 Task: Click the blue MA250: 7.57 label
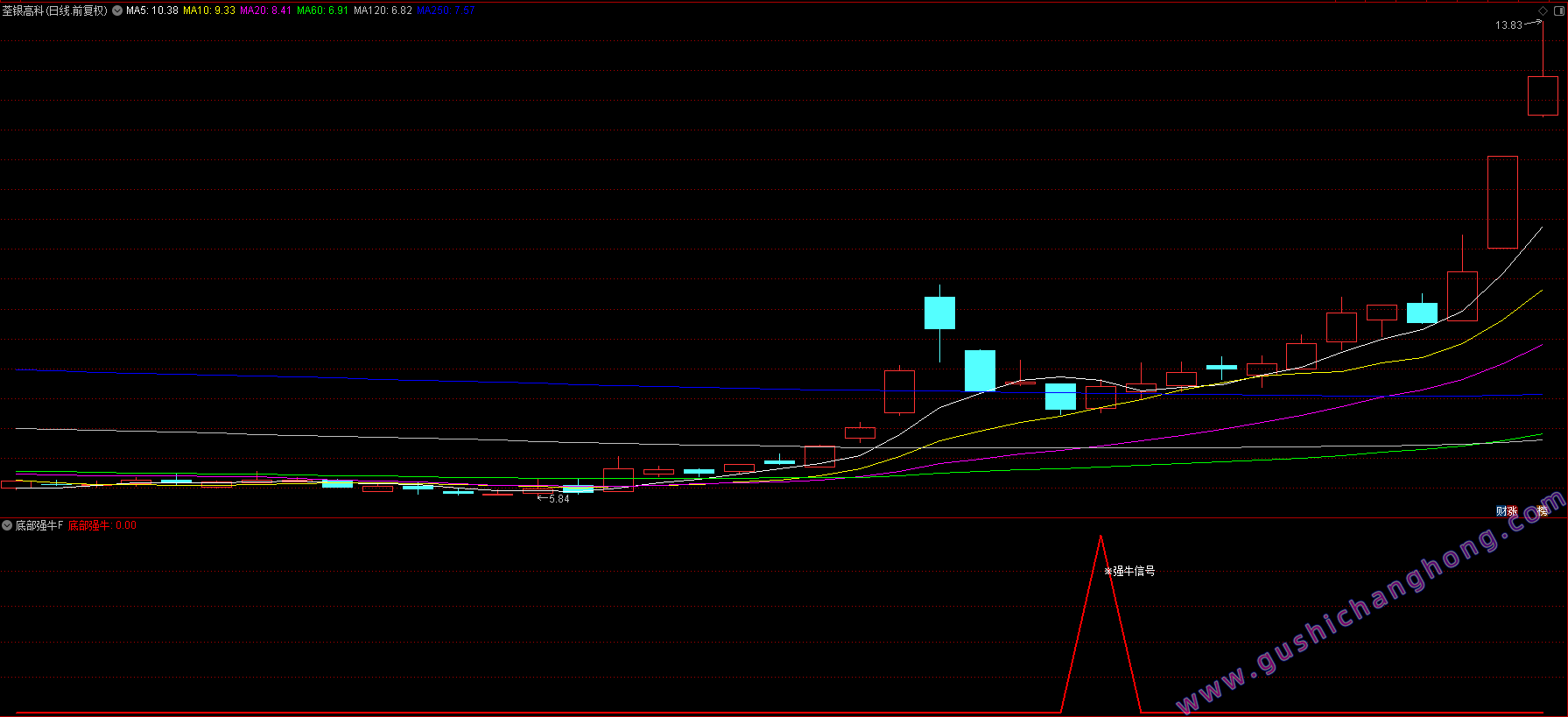point(446,11)
